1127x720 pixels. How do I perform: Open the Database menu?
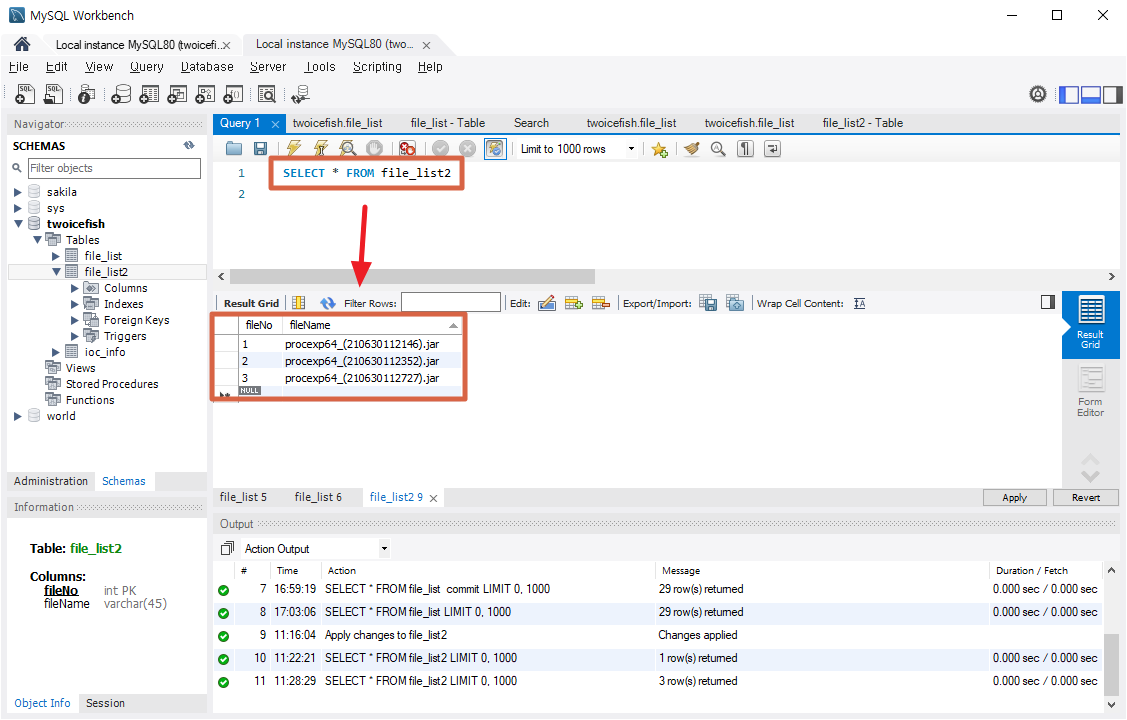[x=207, y=67]
